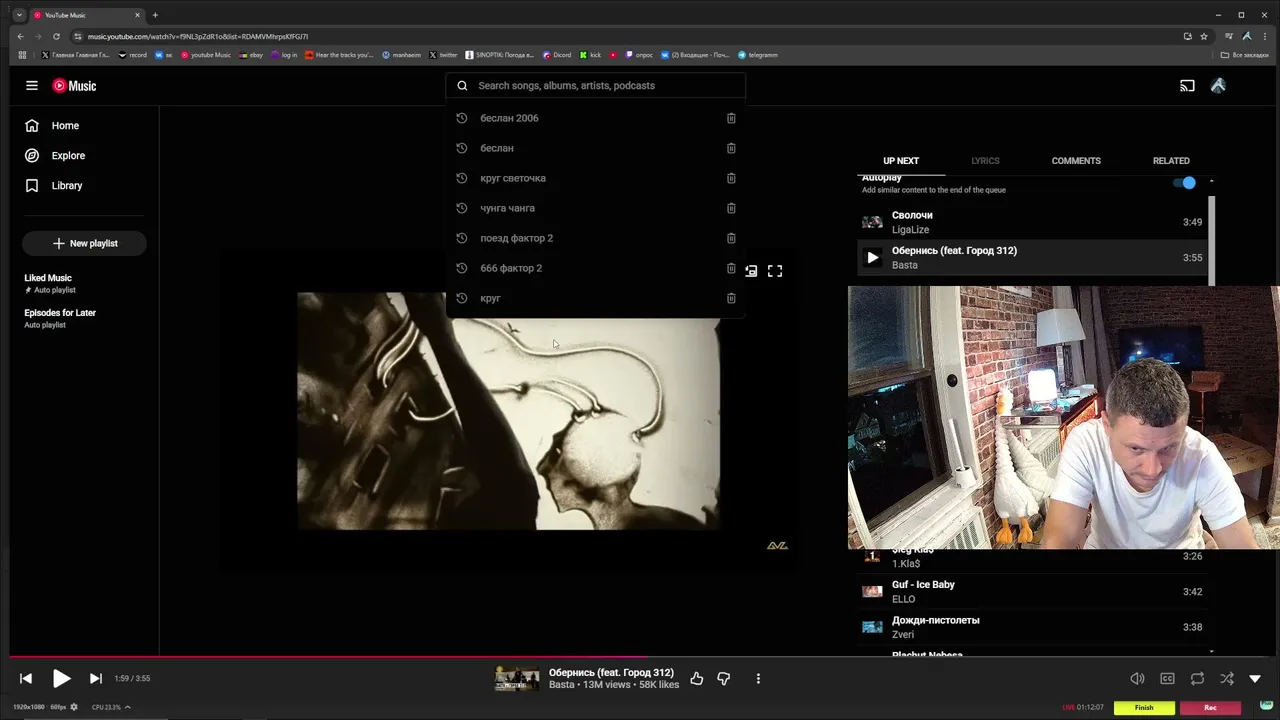Viewport: 1280px width, 720px height.
Task: Open the 'youtube Music' bookmark
Action: (206, 55)
